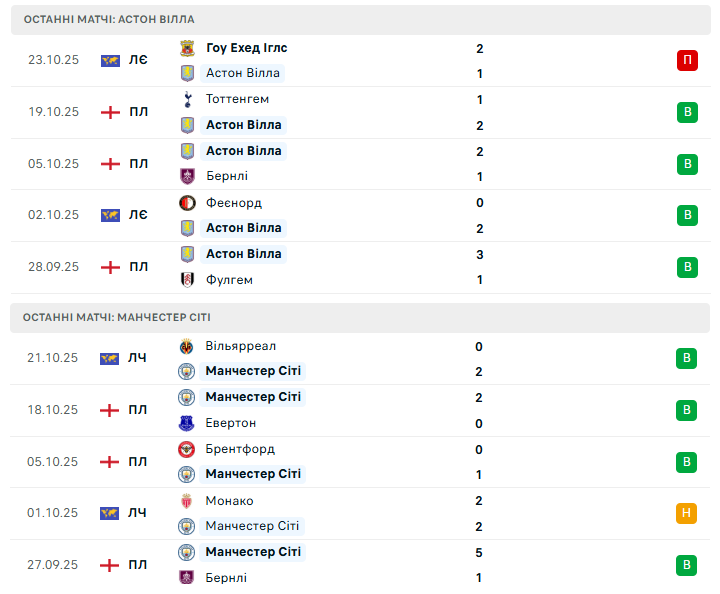Click the red loss badge for 23.10.25
Image resolution: width=720 pixels, height=594 pixels.
pyautogui.click(x=687, y=60)
